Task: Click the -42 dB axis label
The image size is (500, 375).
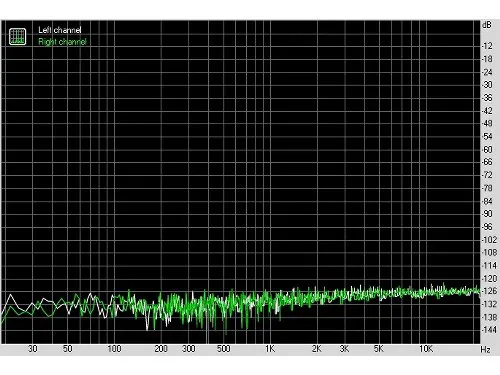Action: click(487, 110)
